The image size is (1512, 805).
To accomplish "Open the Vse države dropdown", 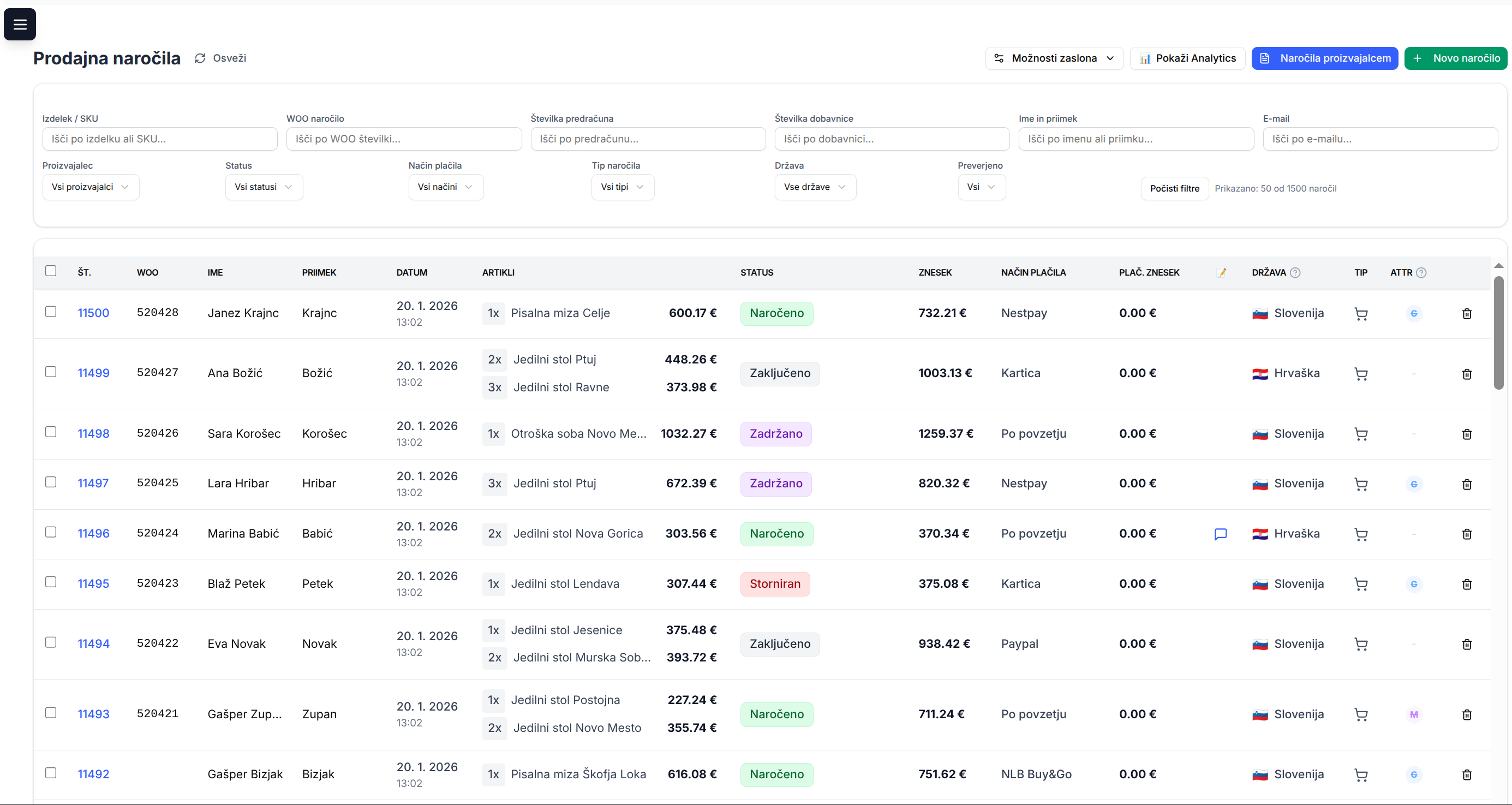I will click(x=815, y=187).
